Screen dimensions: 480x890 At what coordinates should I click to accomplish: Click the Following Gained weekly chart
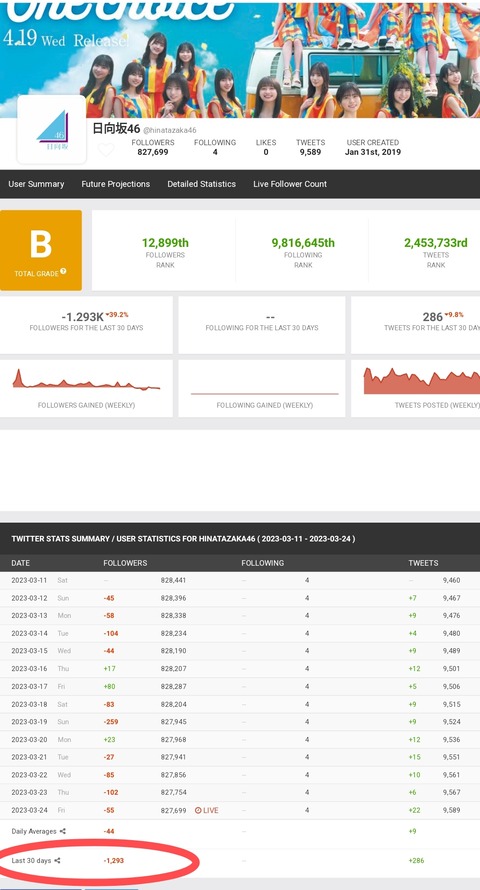[264, 393]
